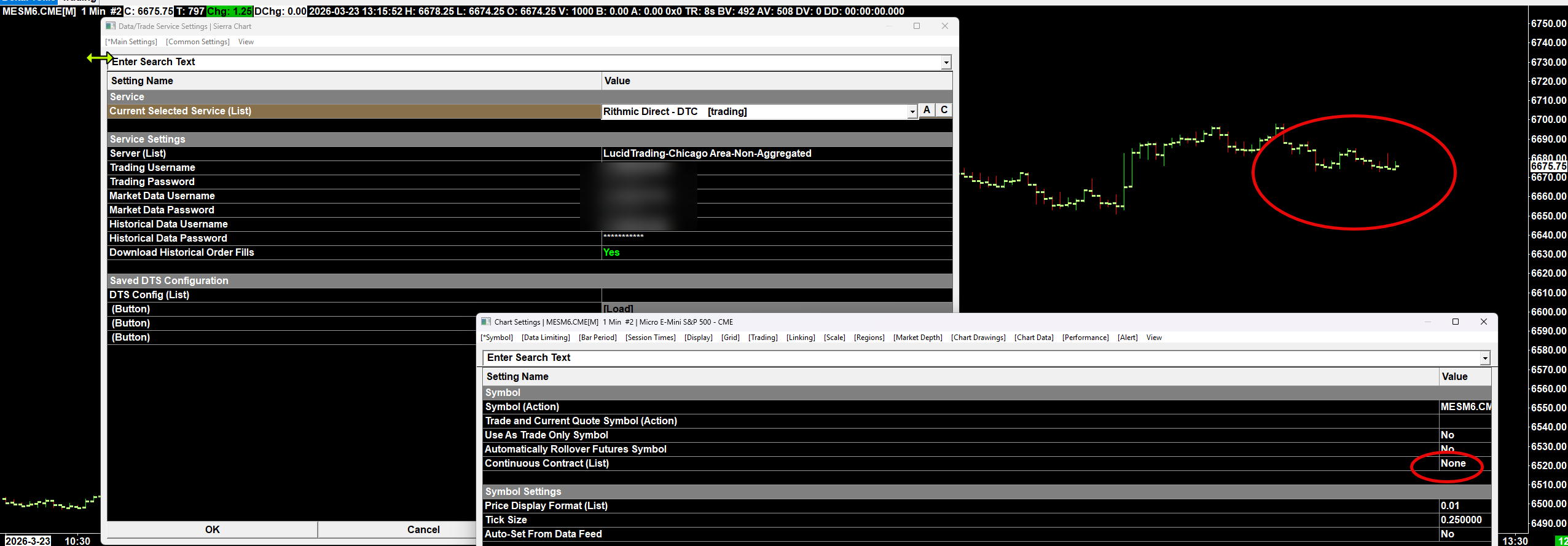1568x546 pixels.
Task: Toggle Download Historical Order Fills Yes value
Action: (611, 253)
